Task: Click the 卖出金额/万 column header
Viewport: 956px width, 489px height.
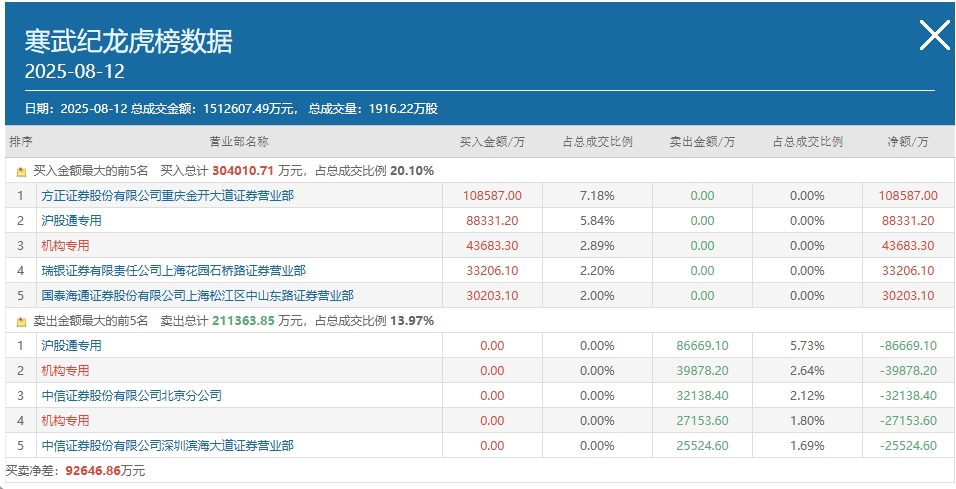Action: [702, 142]
